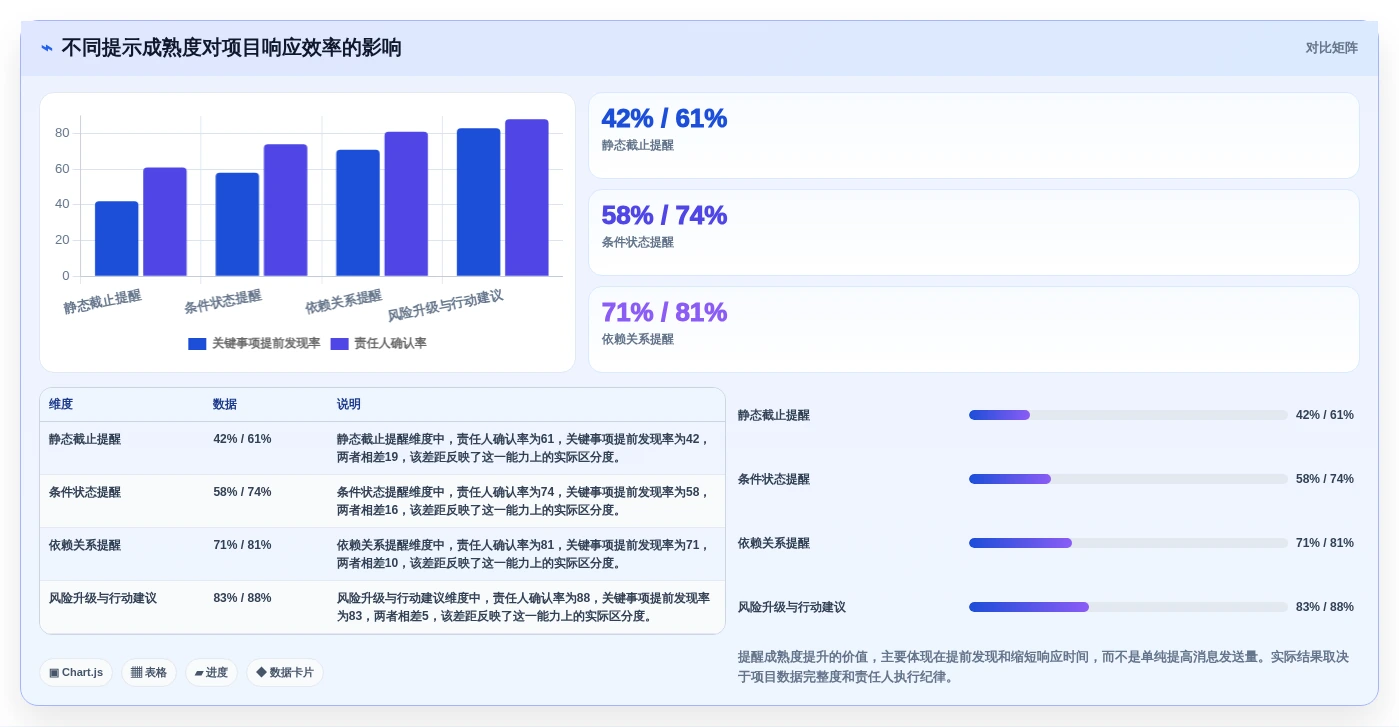The image size is (1399, 727).
Task: Select the 风险升级与行动建议 table row name
Action: point(103,598)
